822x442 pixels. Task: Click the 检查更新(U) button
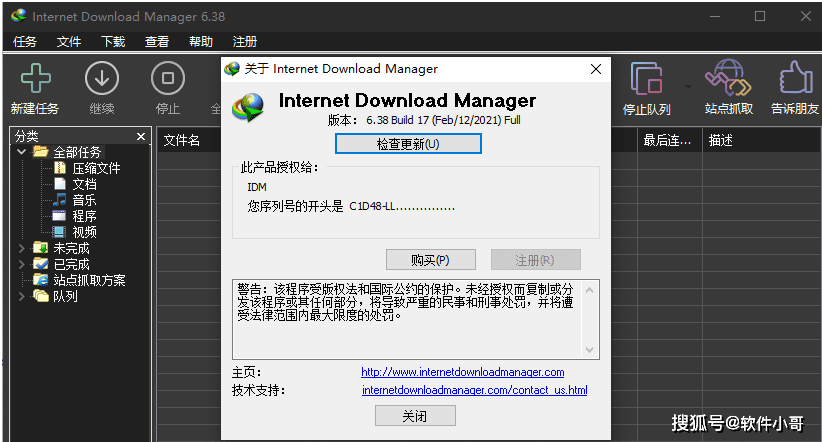point(408,144)
